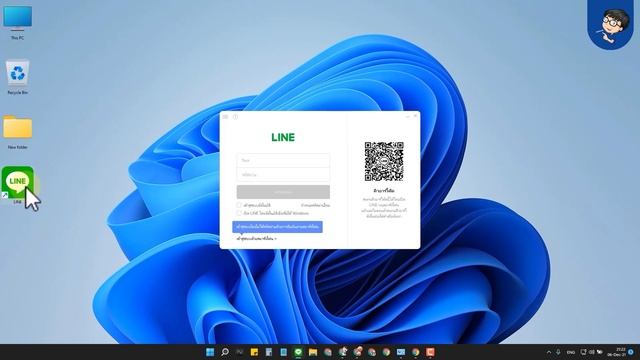Click the email input field in LINE login
Image resolution: width=640 pixels, height=360 pixels.
tap(283, 160)
